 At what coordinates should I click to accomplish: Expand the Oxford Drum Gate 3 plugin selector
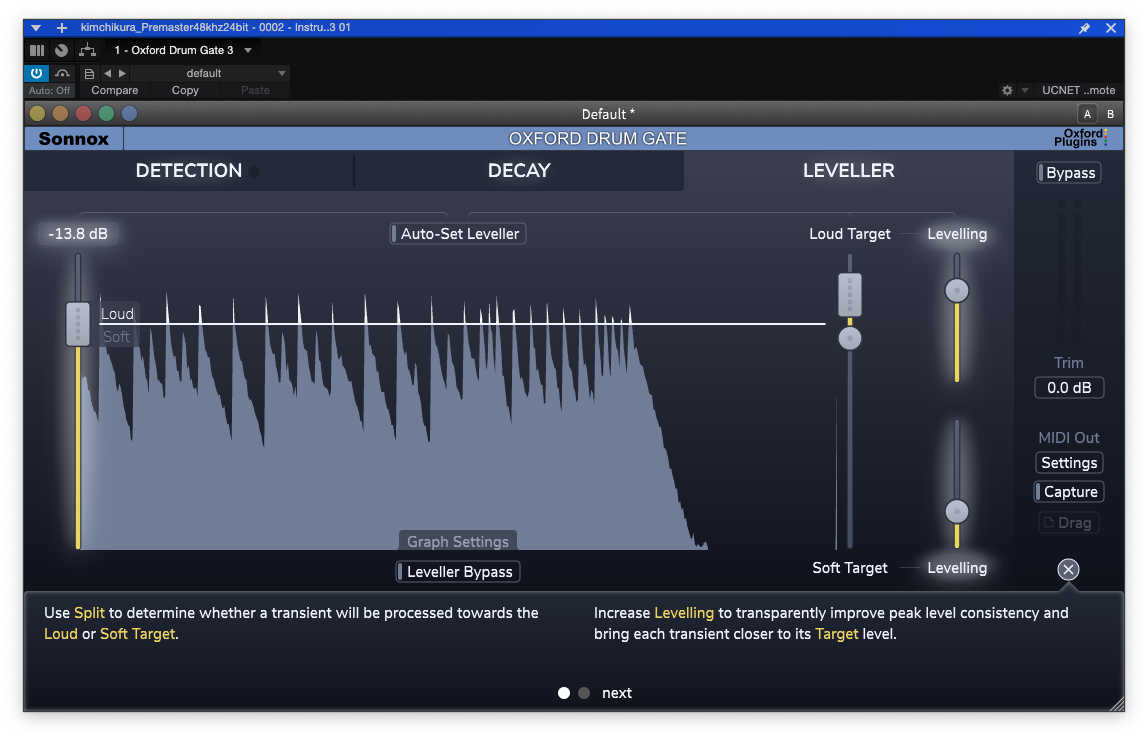point(248,51)
